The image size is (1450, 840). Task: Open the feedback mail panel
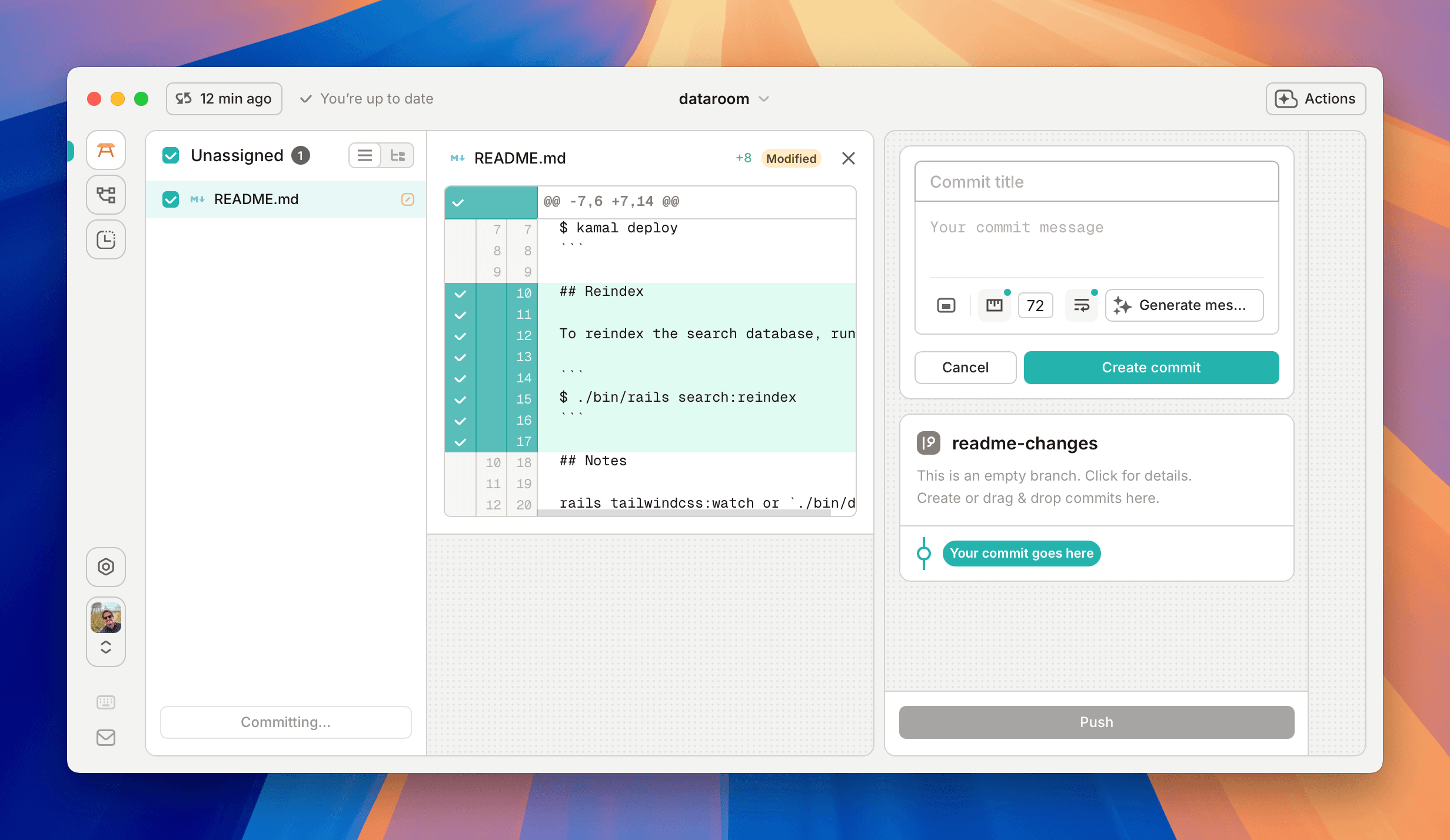tap(106, 738)
